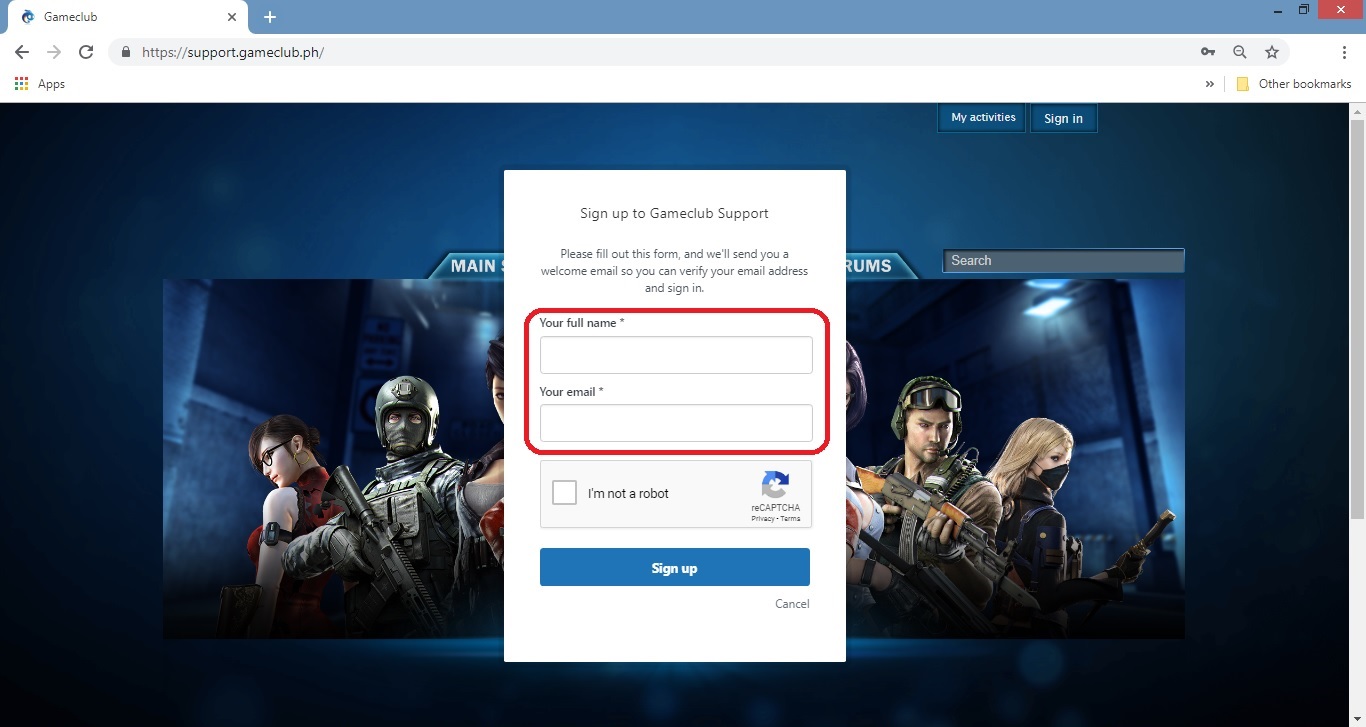1366x727 pixels.
Task: Click the forward navigation arrow
Action: tap(53, 51)
